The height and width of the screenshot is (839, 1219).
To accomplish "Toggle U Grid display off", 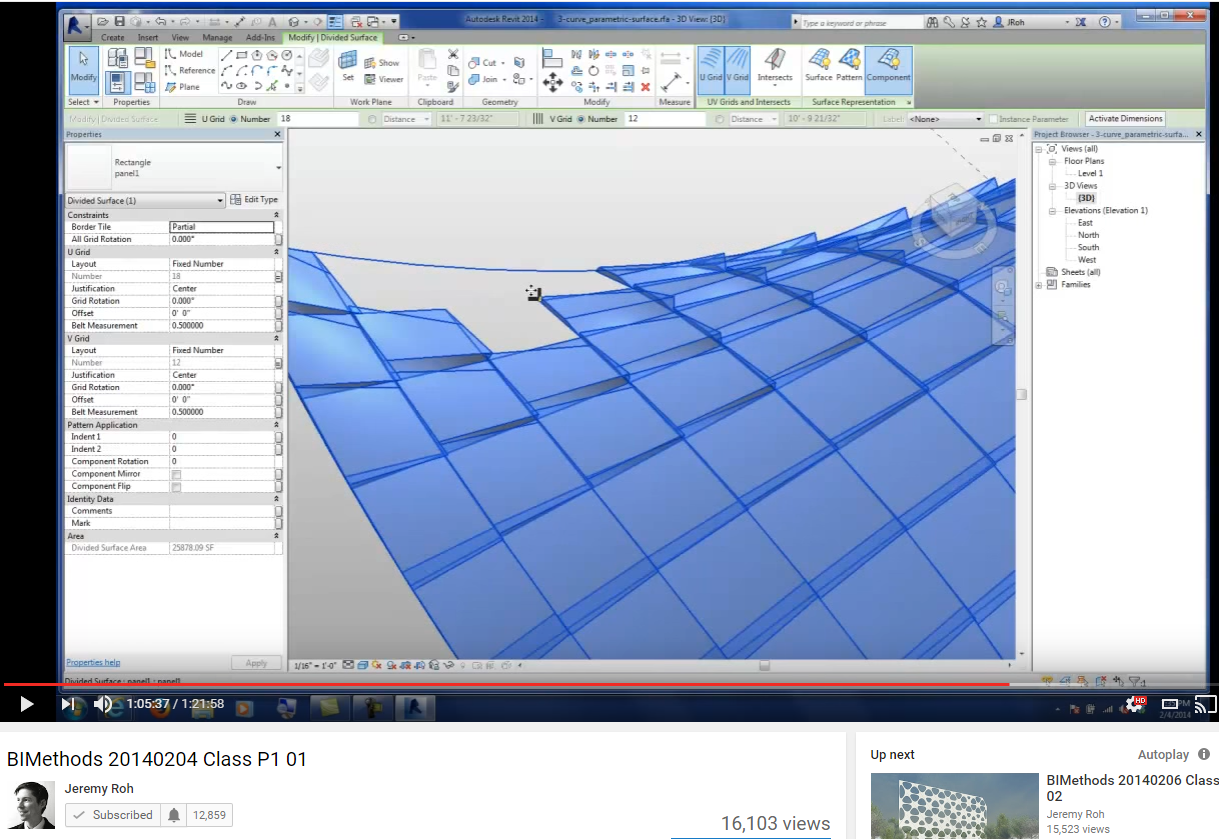I will point(710,70).
